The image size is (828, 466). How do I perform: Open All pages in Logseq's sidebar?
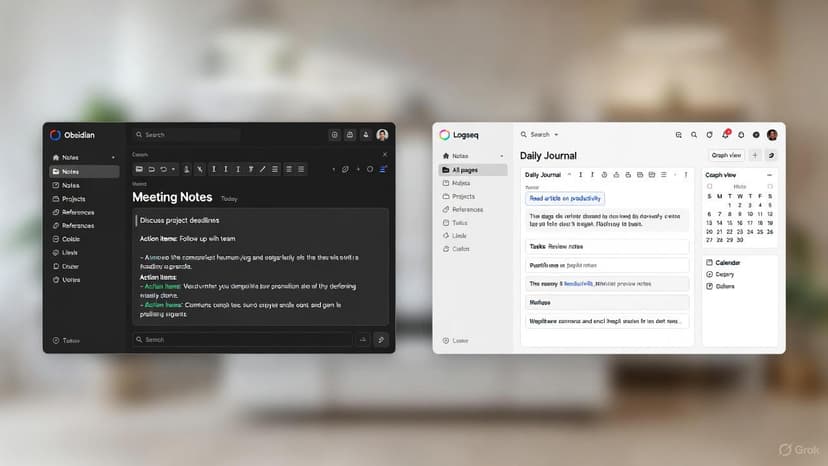pyautogui.click(x=473, y=170)
